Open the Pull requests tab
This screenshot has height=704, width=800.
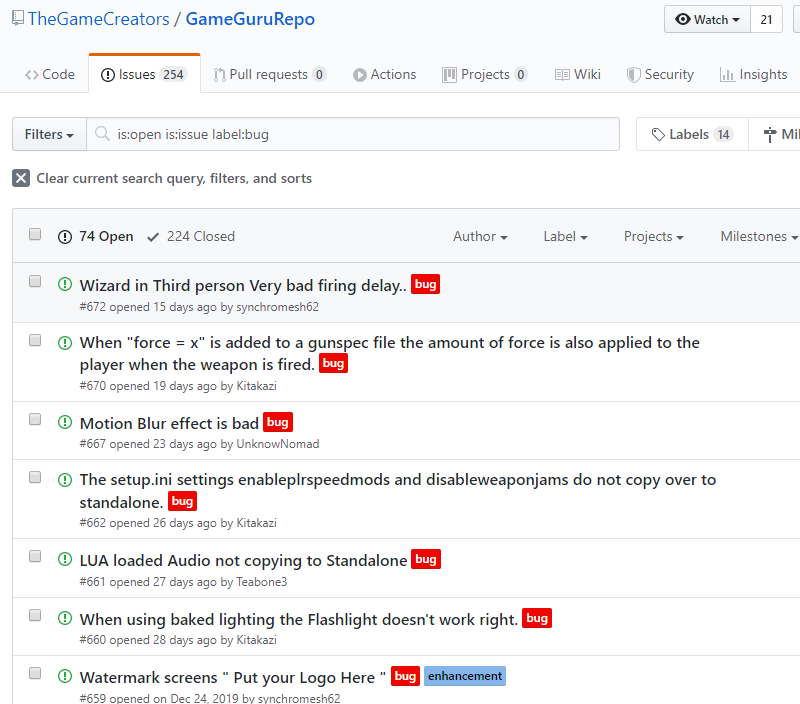click(270, 74)
